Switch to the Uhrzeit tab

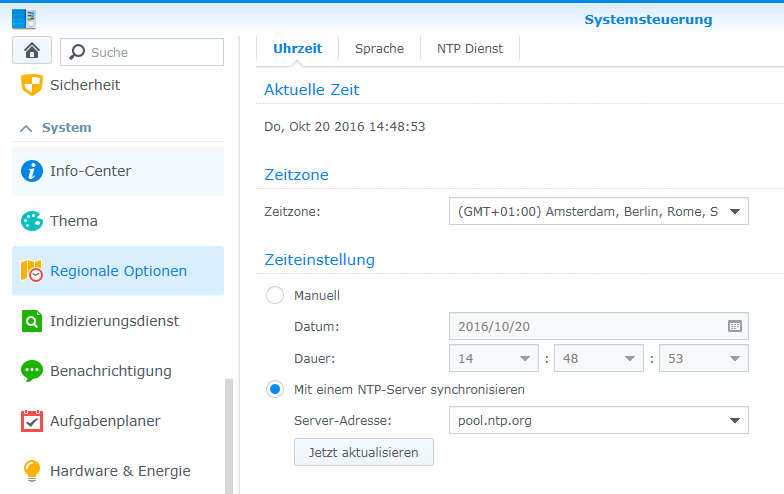click(298, 48)
